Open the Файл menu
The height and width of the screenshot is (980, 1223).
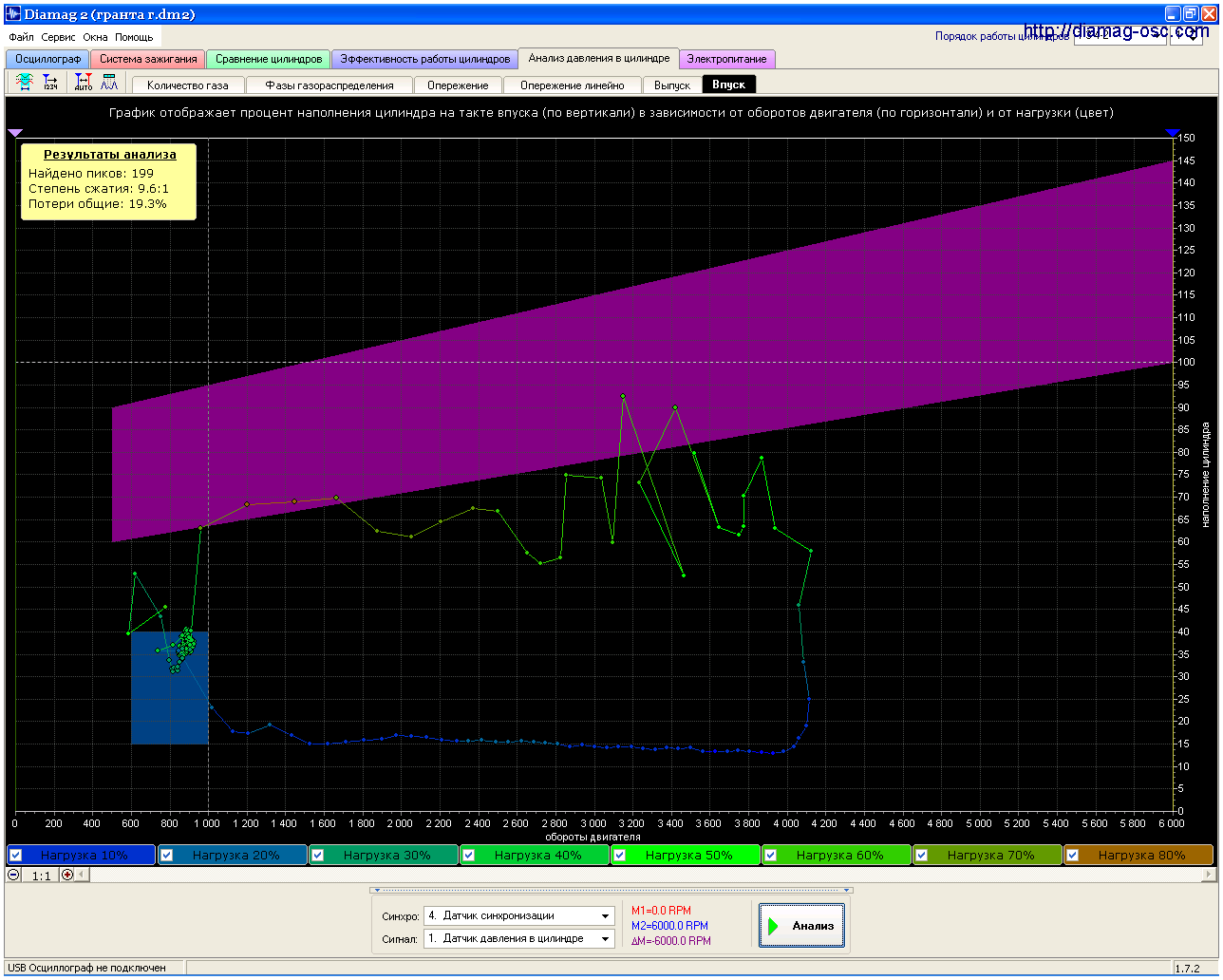[21, 37]
